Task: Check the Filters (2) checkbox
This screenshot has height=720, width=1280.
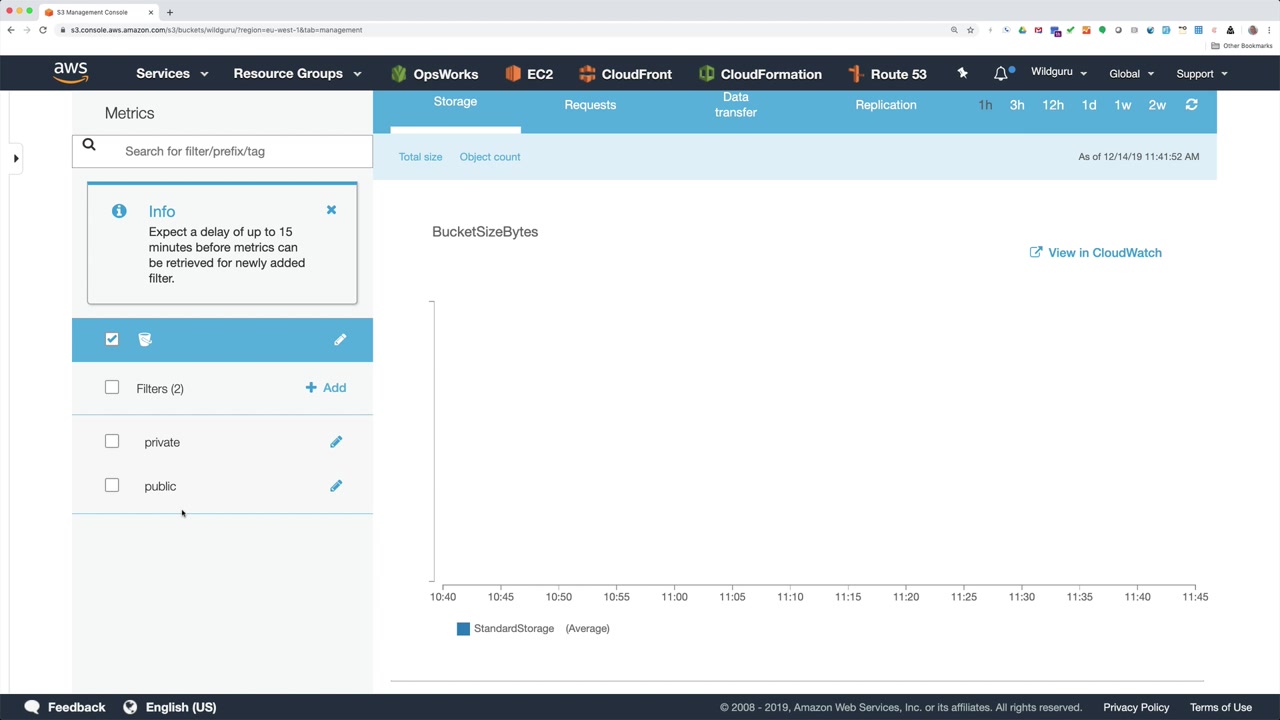Action: [x=112, y=387]
